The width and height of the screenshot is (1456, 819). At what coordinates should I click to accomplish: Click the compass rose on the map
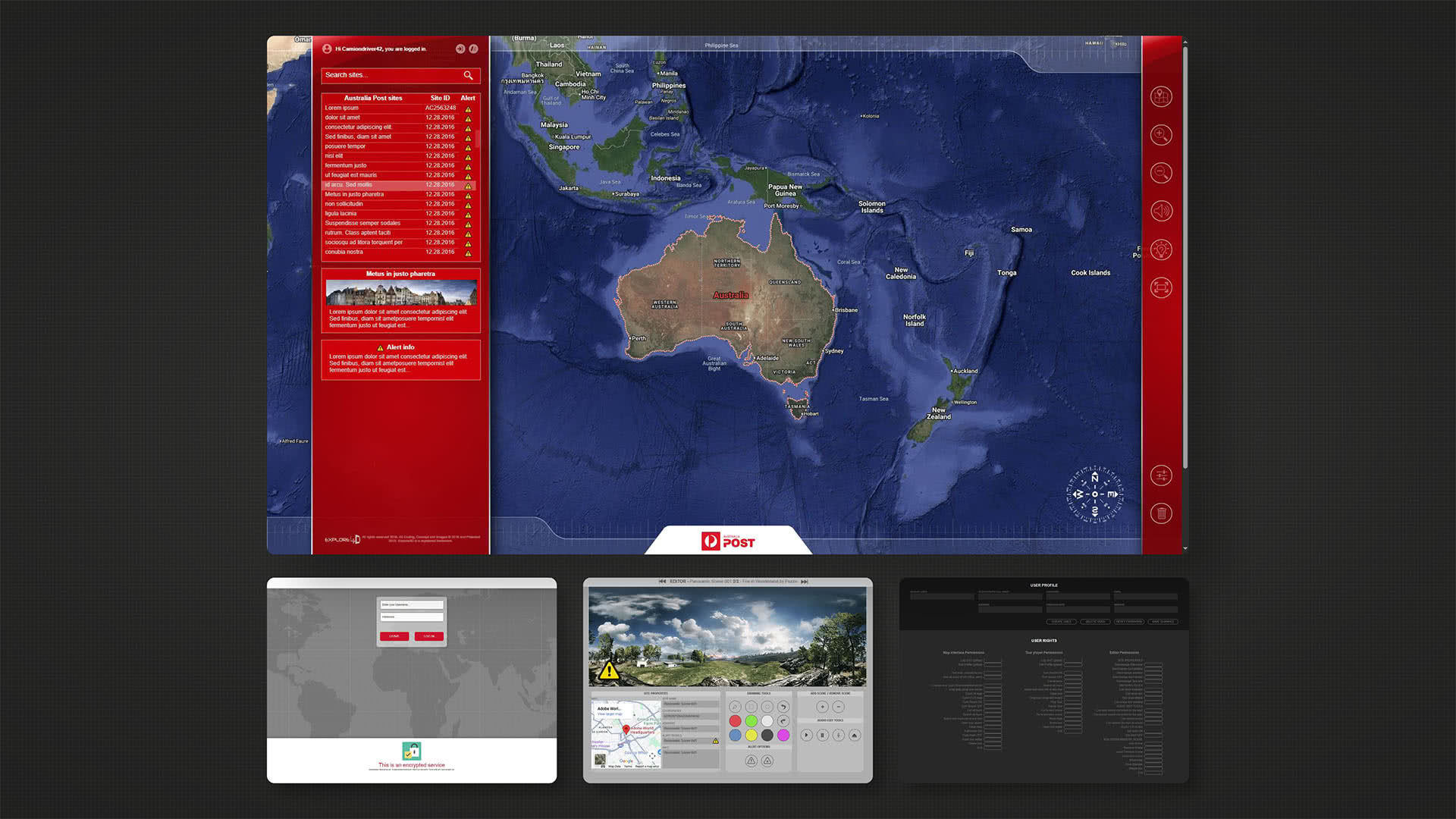pyautogui.click(x=1094, y=494)
